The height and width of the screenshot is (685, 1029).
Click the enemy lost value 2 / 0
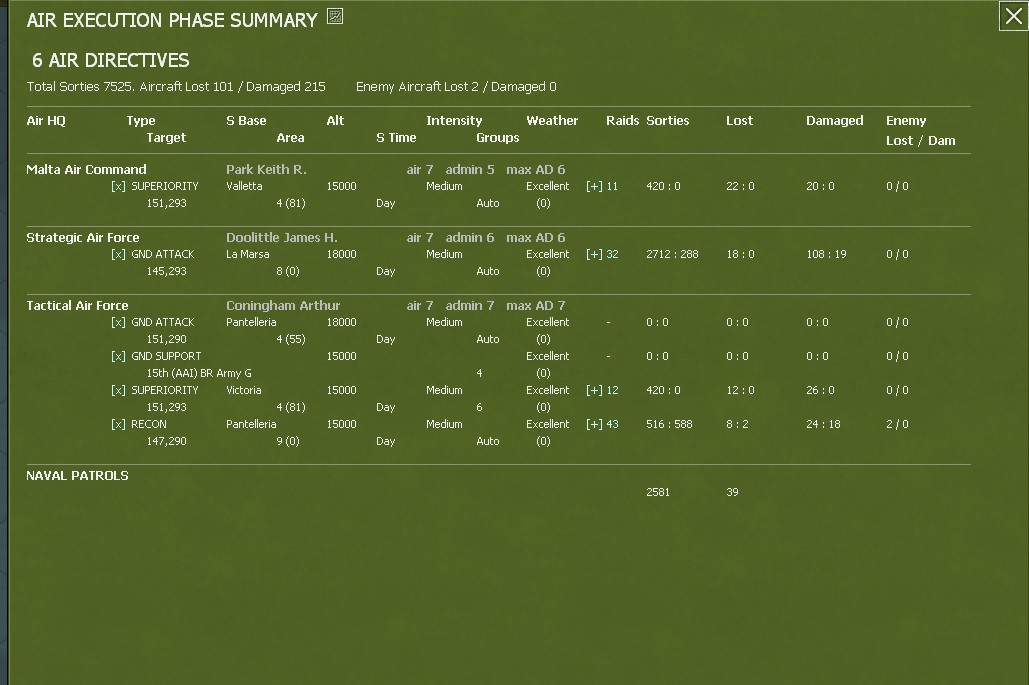point(897,425)
